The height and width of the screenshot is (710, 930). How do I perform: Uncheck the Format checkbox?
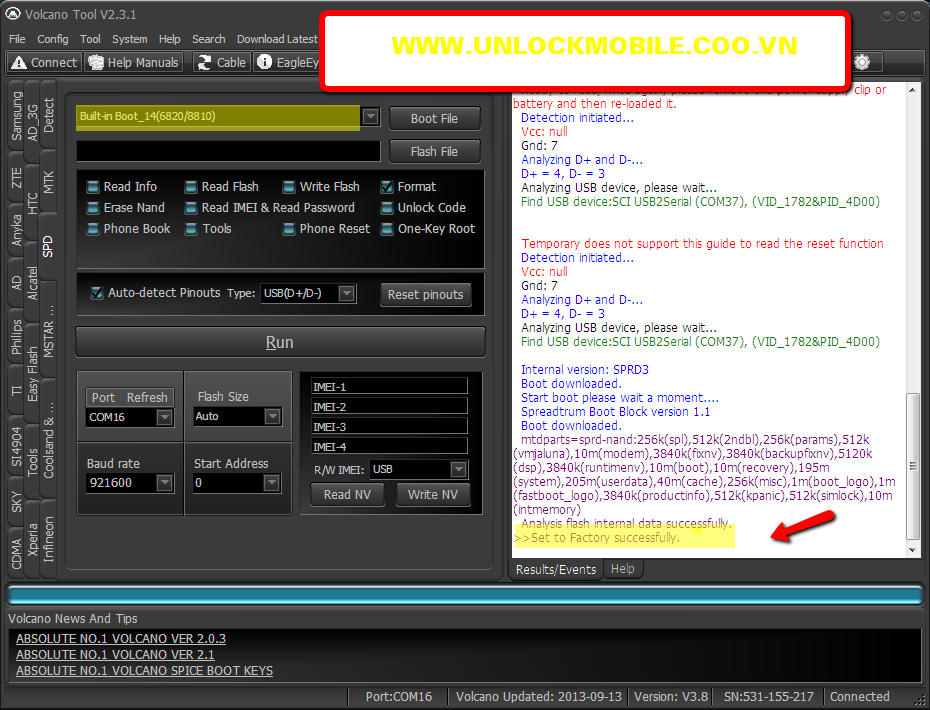tap(387, 187)
